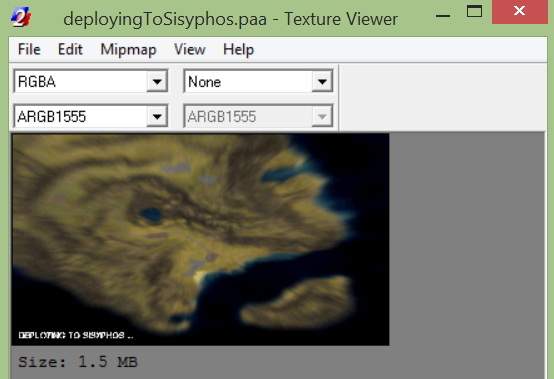Open the View menu
The image size is (554, 379).
point(190,49)
